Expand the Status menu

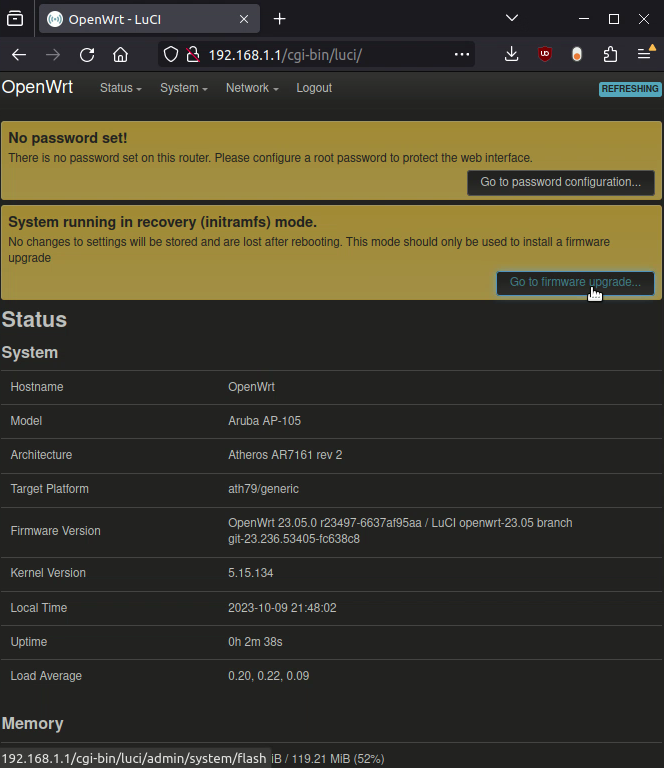120,88
